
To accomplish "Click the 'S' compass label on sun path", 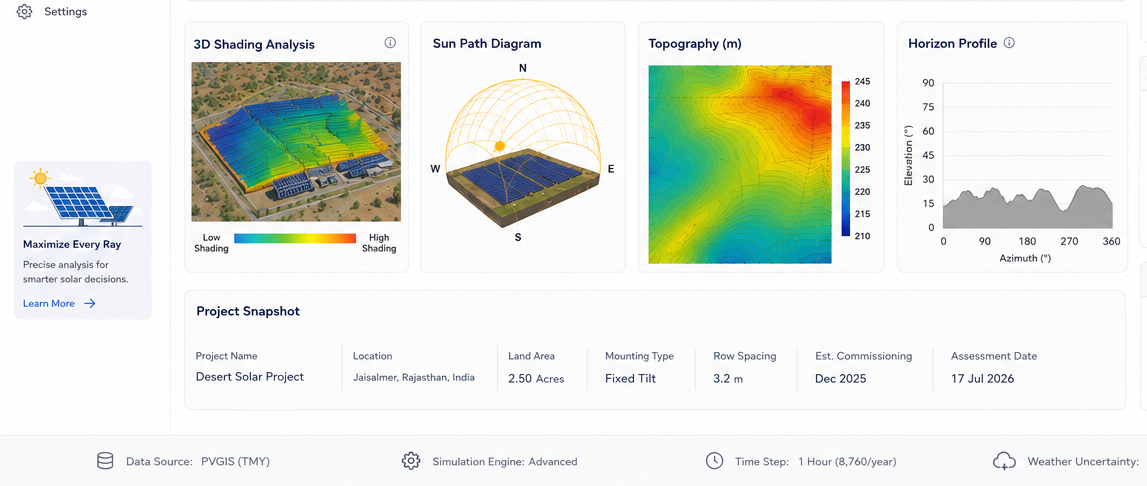I will [x=518, y=237].
